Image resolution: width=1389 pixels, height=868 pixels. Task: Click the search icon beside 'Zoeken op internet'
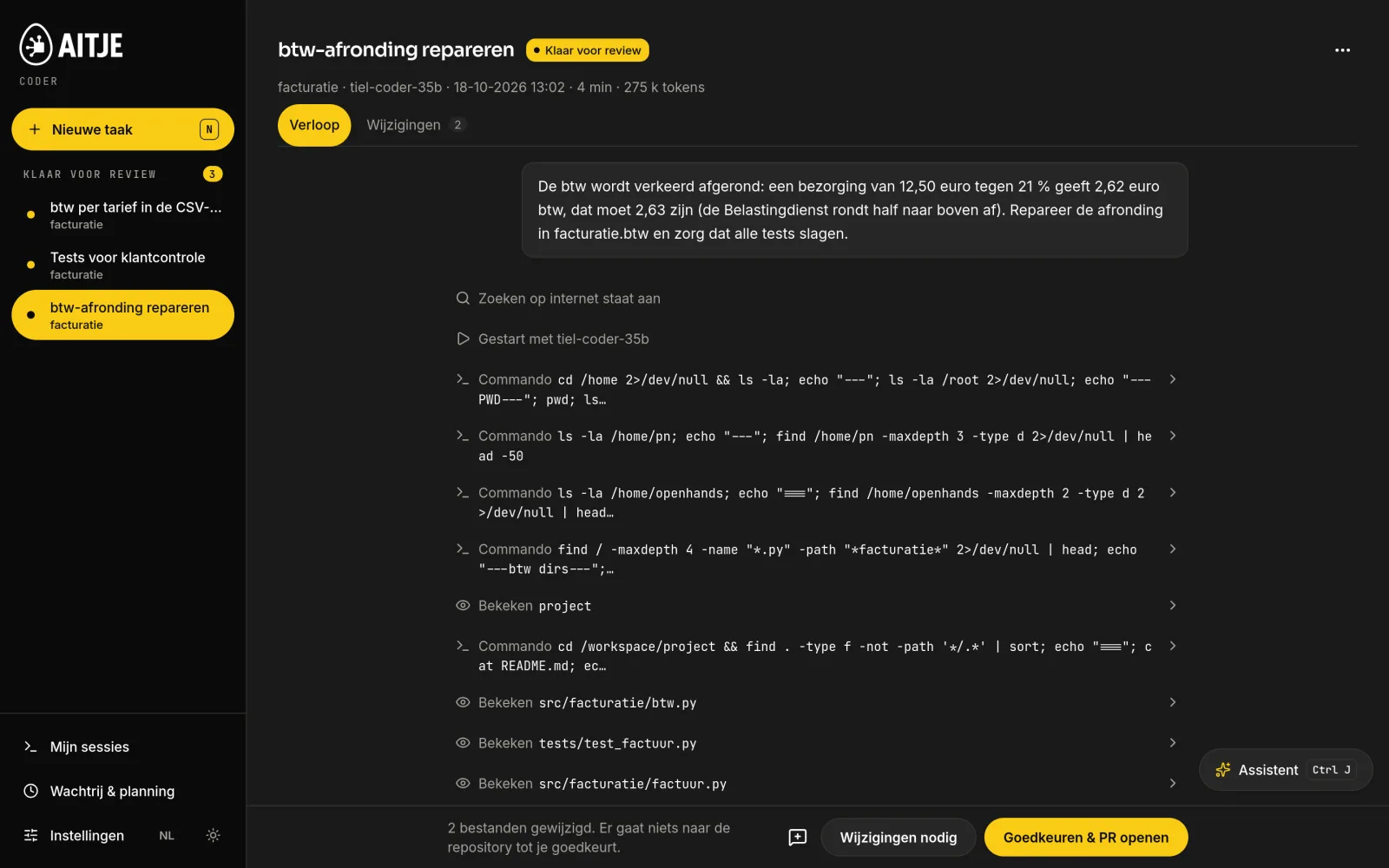463,299
